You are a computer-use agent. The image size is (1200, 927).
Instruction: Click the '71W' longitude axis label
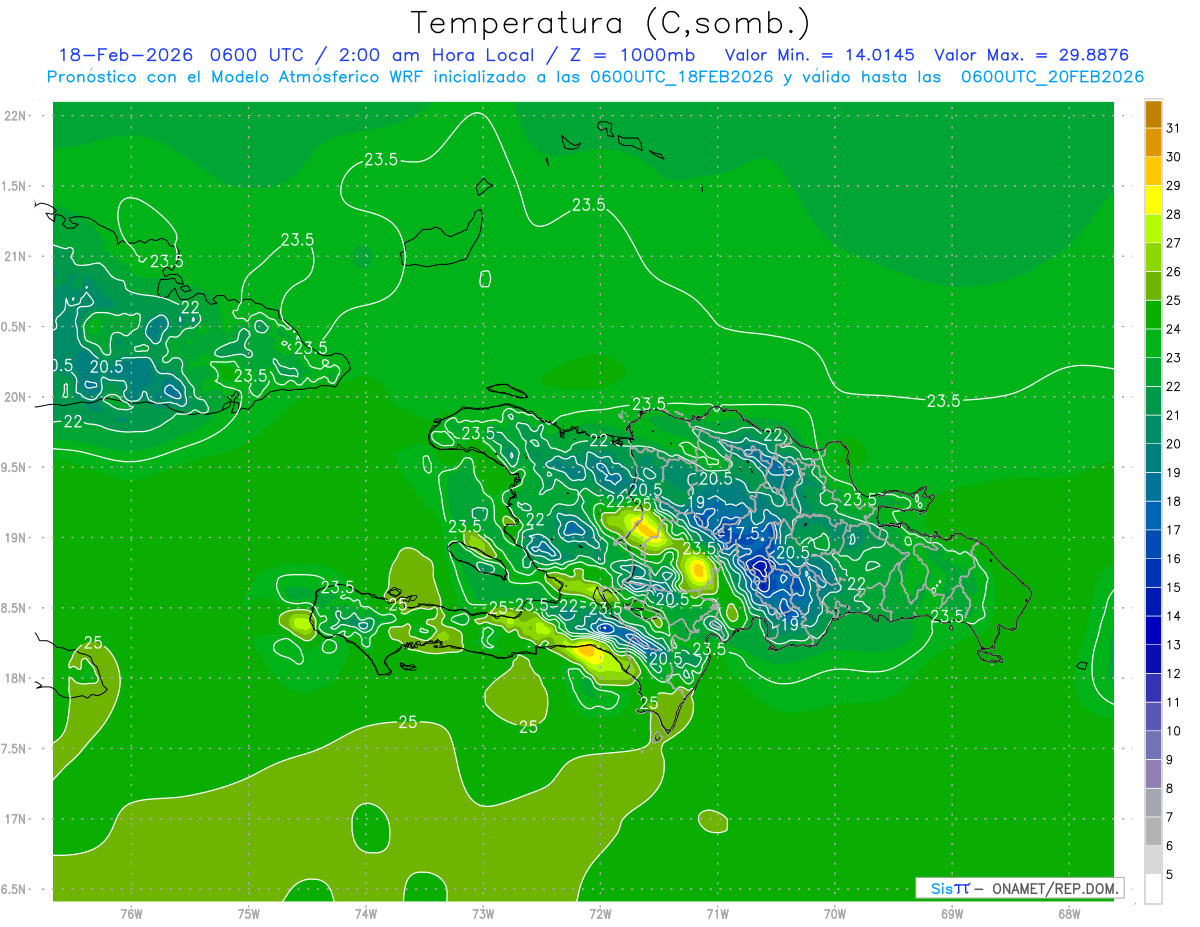(x=717, y=914)
